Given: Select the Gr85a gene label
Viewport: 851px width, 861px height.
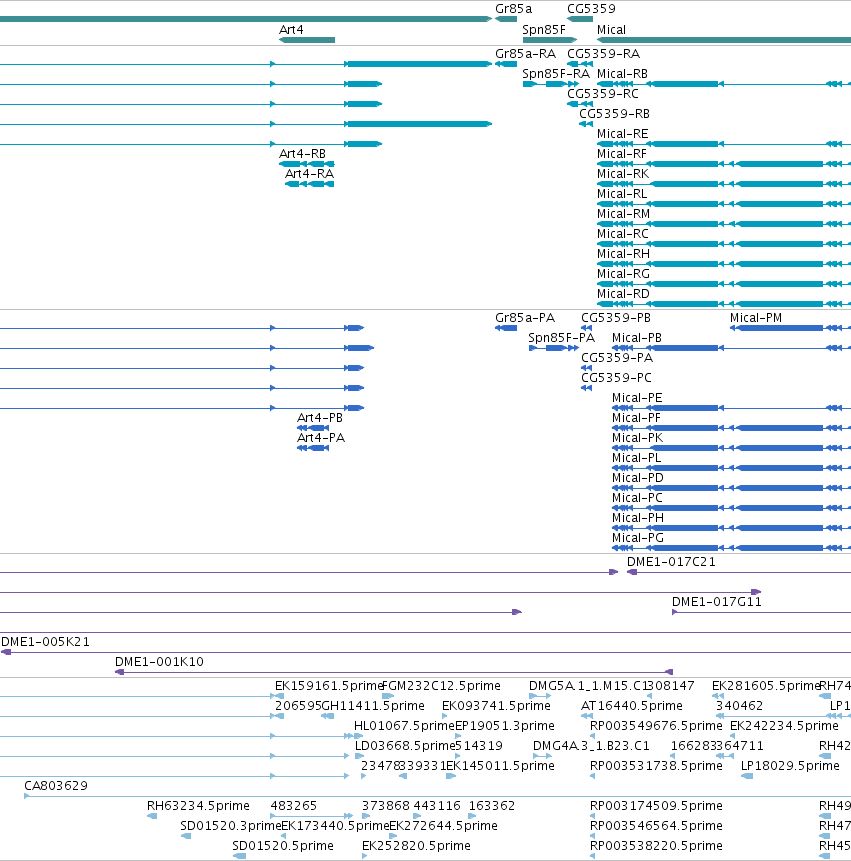Looking at the screenshot, I should (513, 9).
